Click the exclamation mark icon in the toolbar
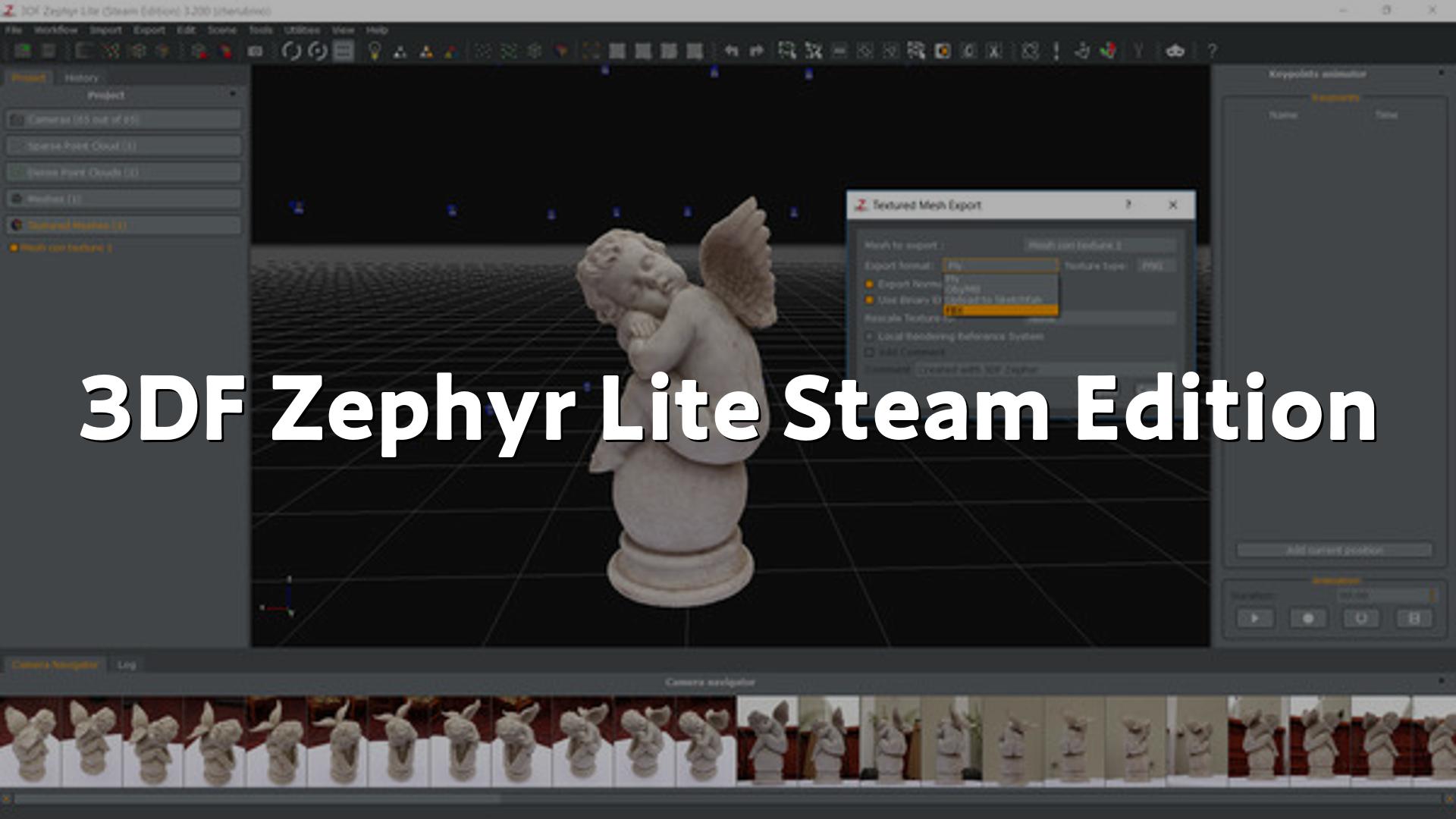 point(1056,51)
